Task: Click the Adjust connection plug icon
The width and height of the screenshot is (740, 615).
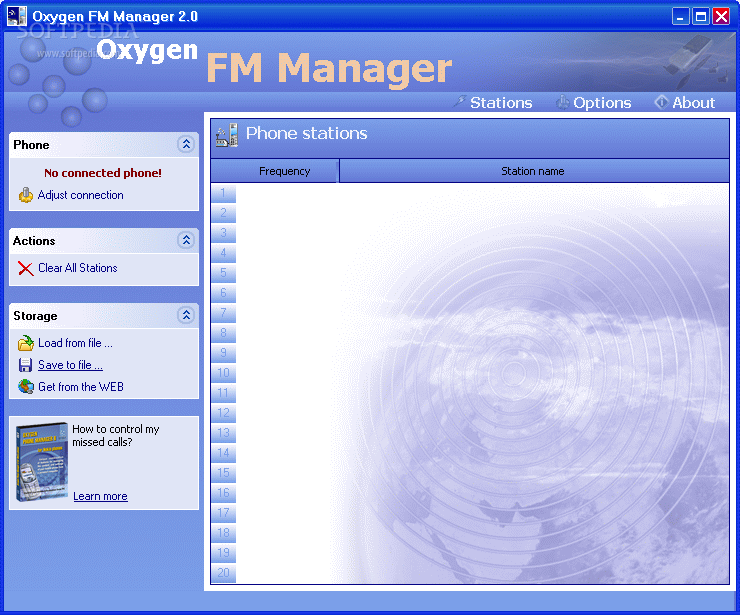Action: point(25,195)
